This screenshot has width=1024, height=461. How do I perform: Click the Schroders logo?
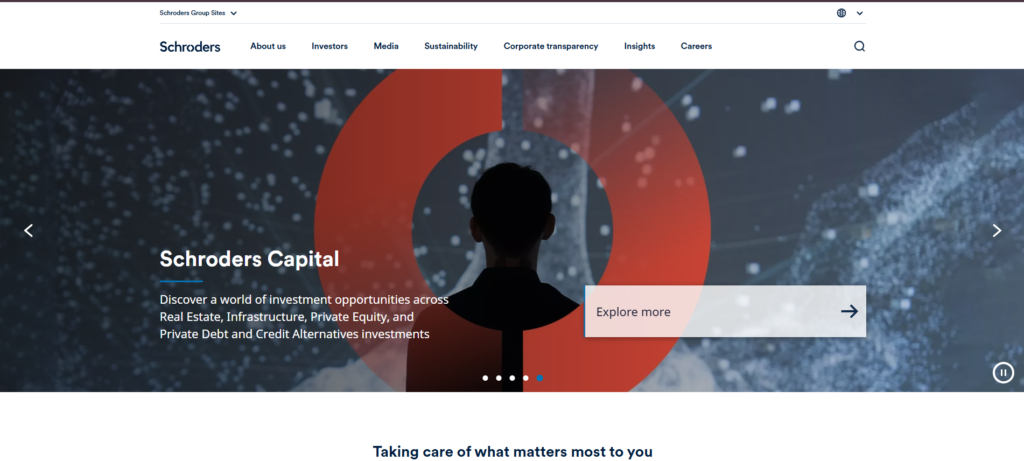coord(190,46)
